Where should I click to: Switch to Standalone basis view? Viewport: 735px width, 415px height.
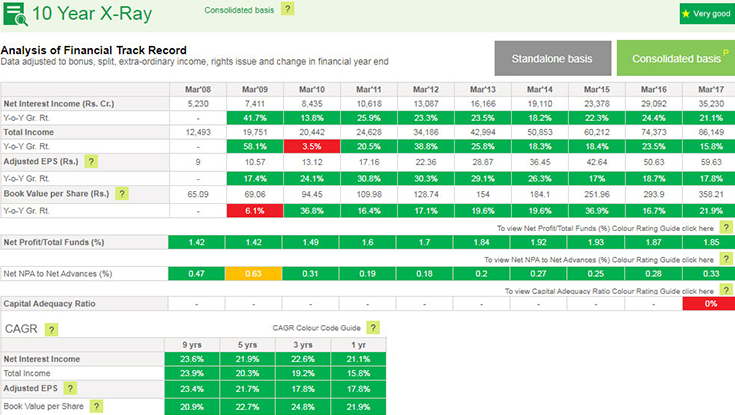[551, 59]
